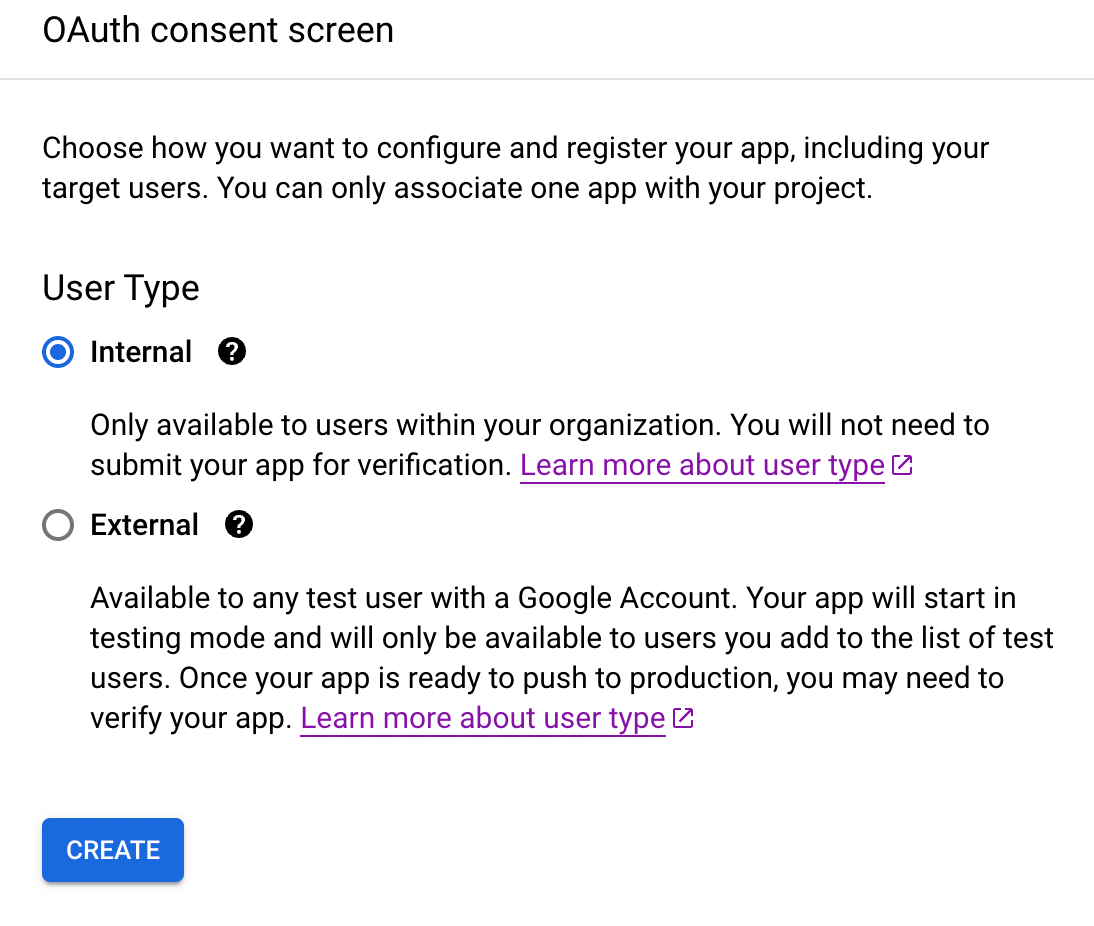Open the help tooltip beside External
The image size is (1094, 926).
click(x=239, y=525)
